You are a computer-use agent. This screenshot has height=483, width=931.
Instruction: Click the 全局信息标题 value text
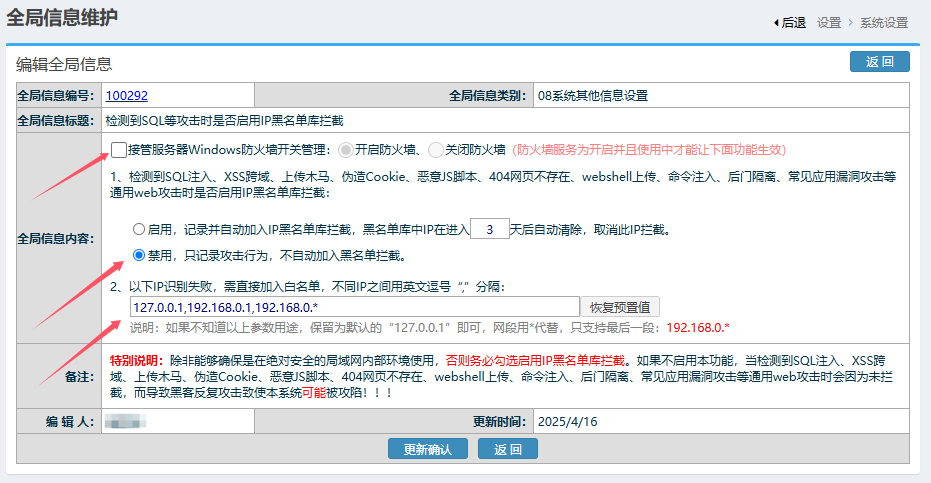224,120
